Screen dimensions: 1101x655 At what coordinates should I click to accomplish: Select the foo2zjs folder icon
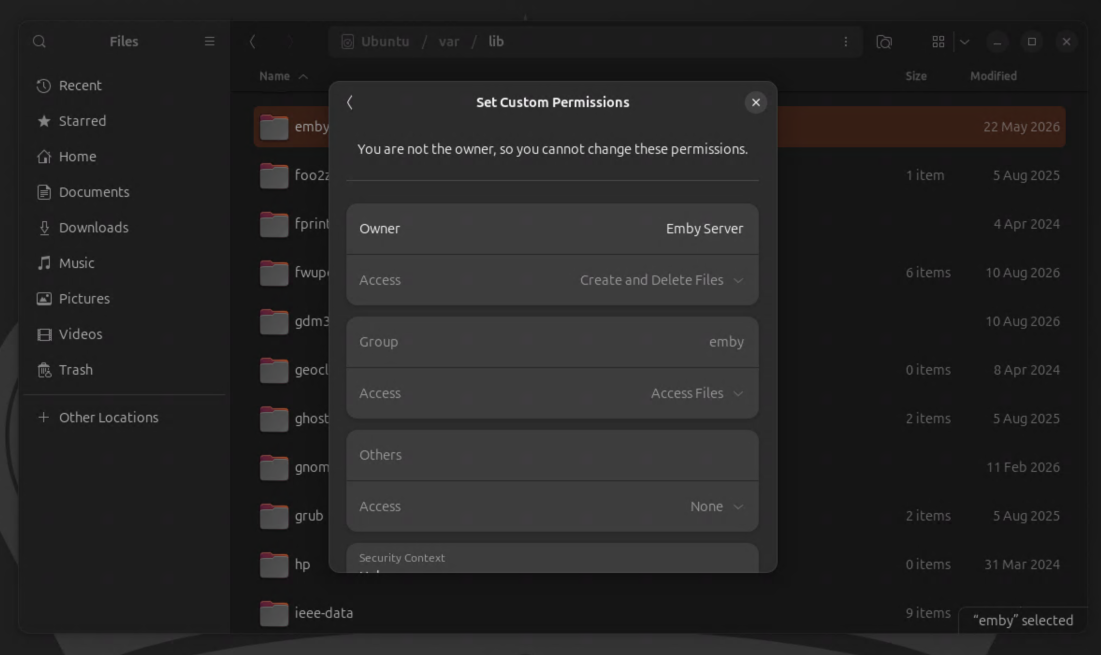point(274,176)
